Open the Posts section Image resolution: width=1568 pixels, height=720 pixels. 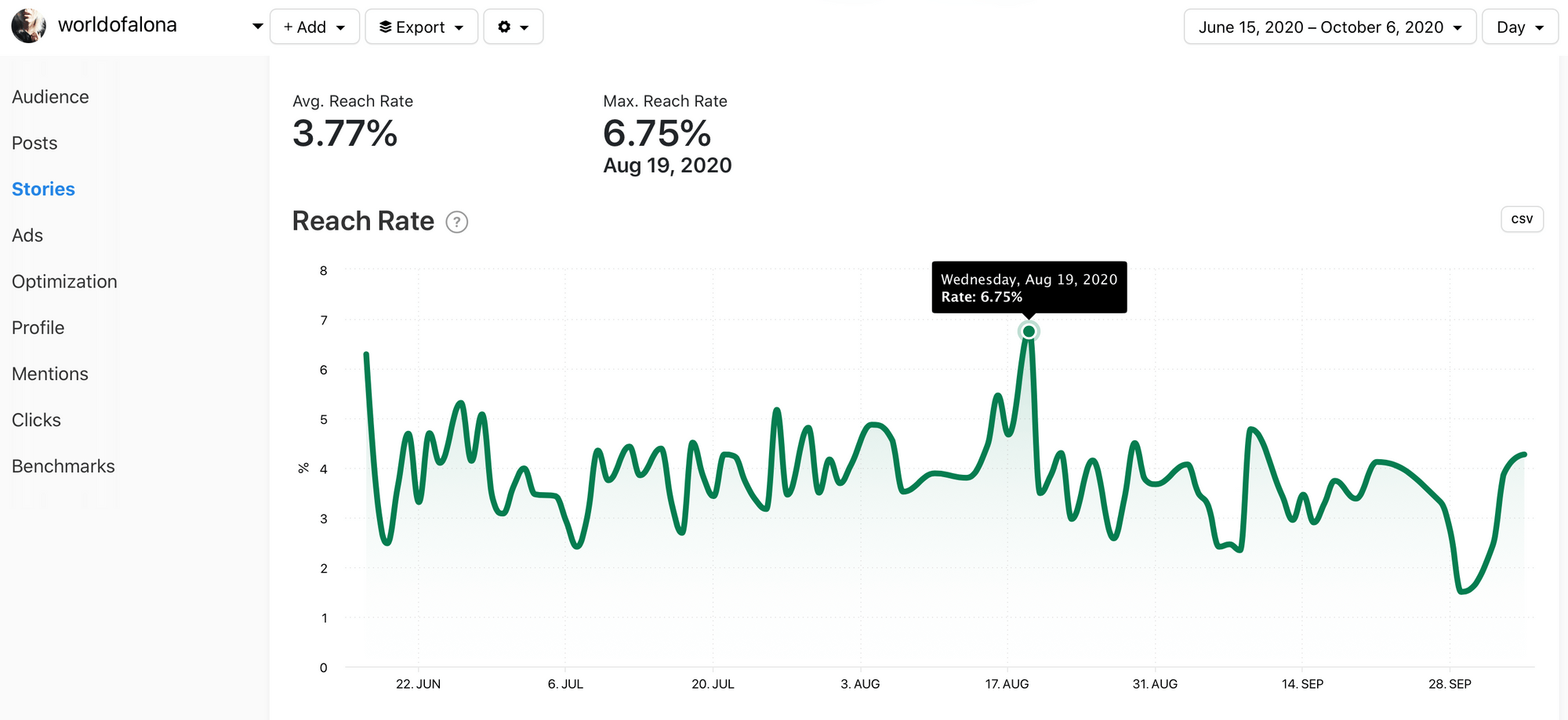click(x=34, y=143)
